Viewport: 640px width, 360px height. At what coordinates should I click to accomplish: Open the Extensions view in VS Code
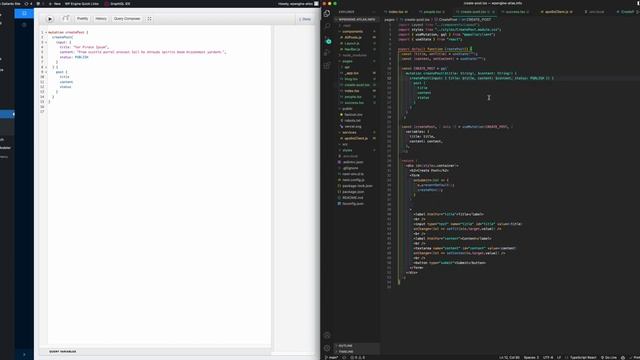point(327,66)
